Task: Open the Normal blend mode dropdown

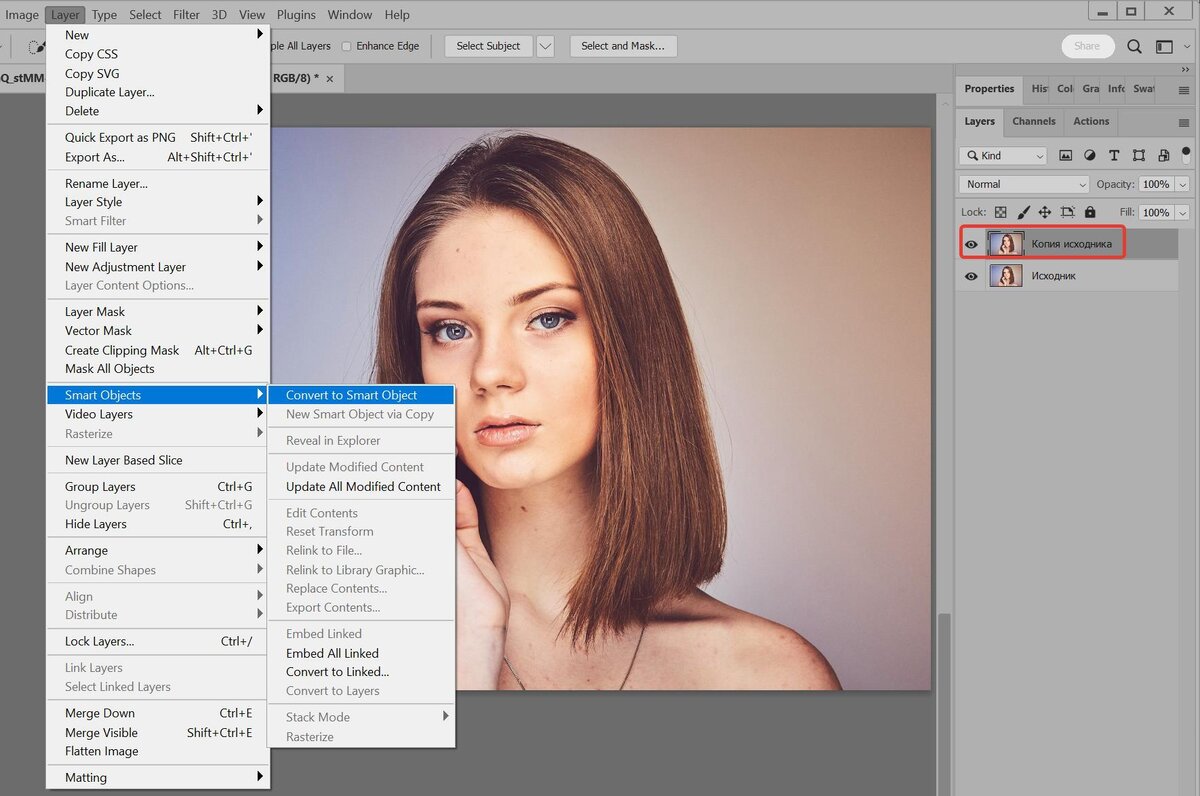Action: pos(1024,184)
